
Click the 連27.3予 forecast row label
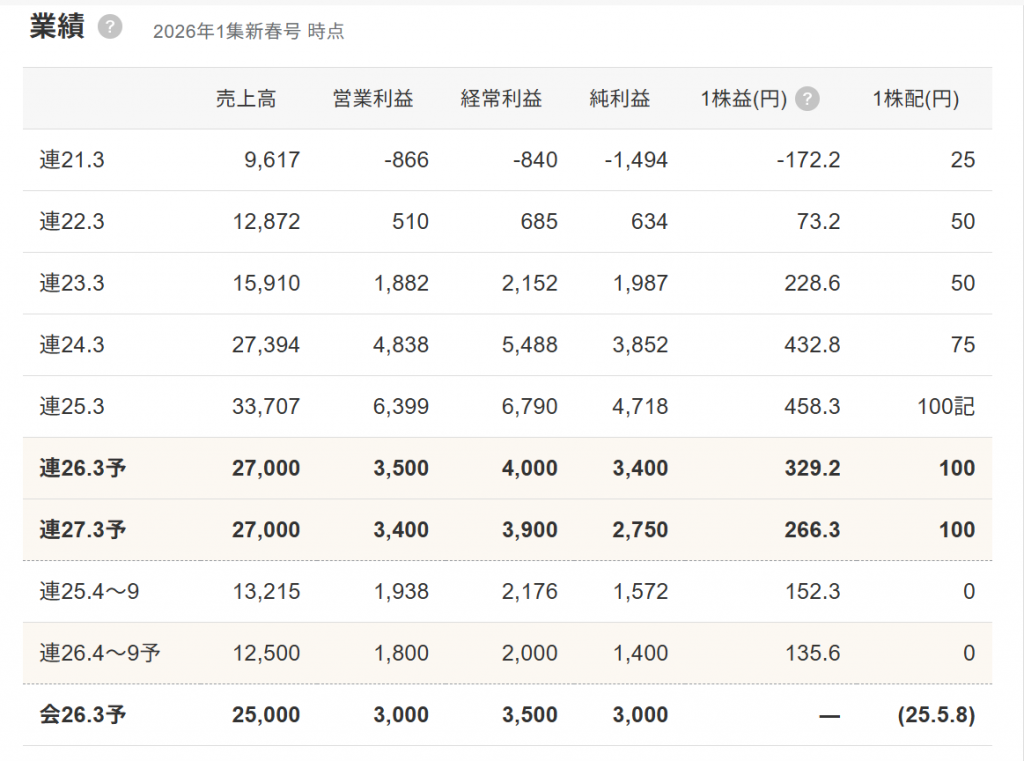(83, 531)
